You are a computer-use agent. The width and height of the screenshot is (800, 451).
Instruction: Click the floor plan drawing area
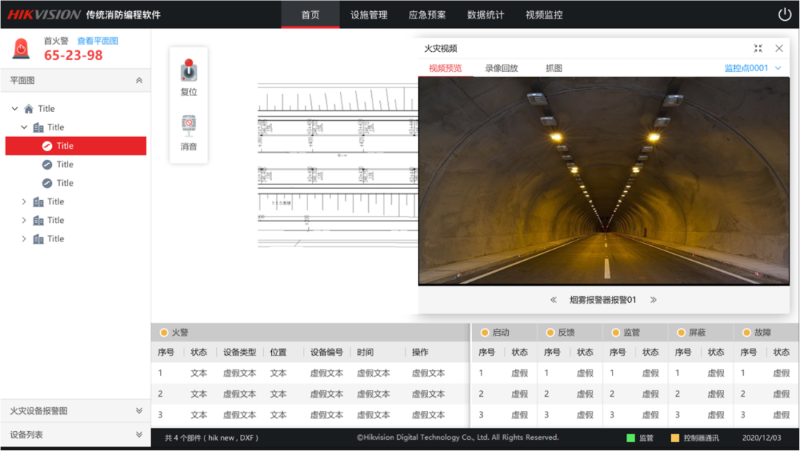coord(338,166)
